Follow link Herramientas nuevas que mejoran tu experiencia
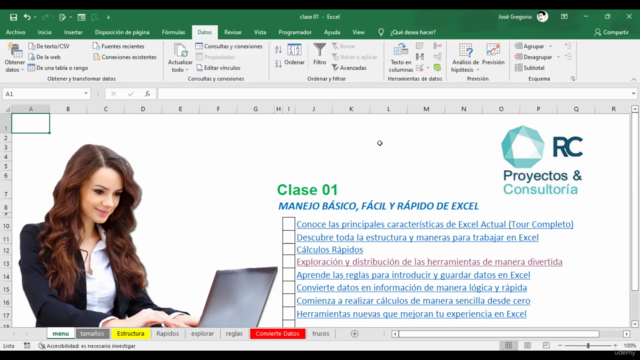 (x=411, y=314)
